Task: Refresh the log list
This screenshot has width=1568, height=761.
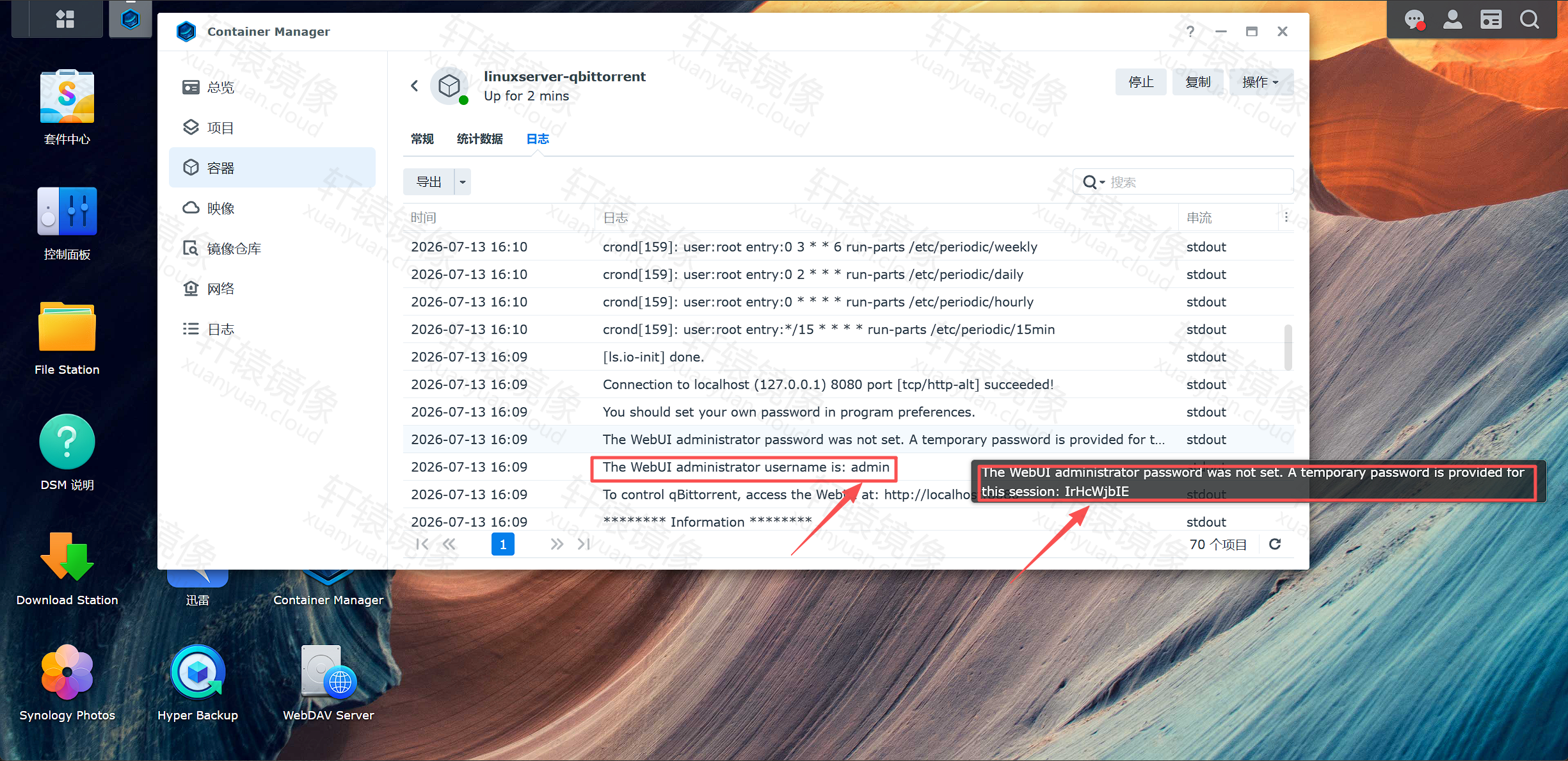Action: pyautogui.click(x=1275, y=544)
